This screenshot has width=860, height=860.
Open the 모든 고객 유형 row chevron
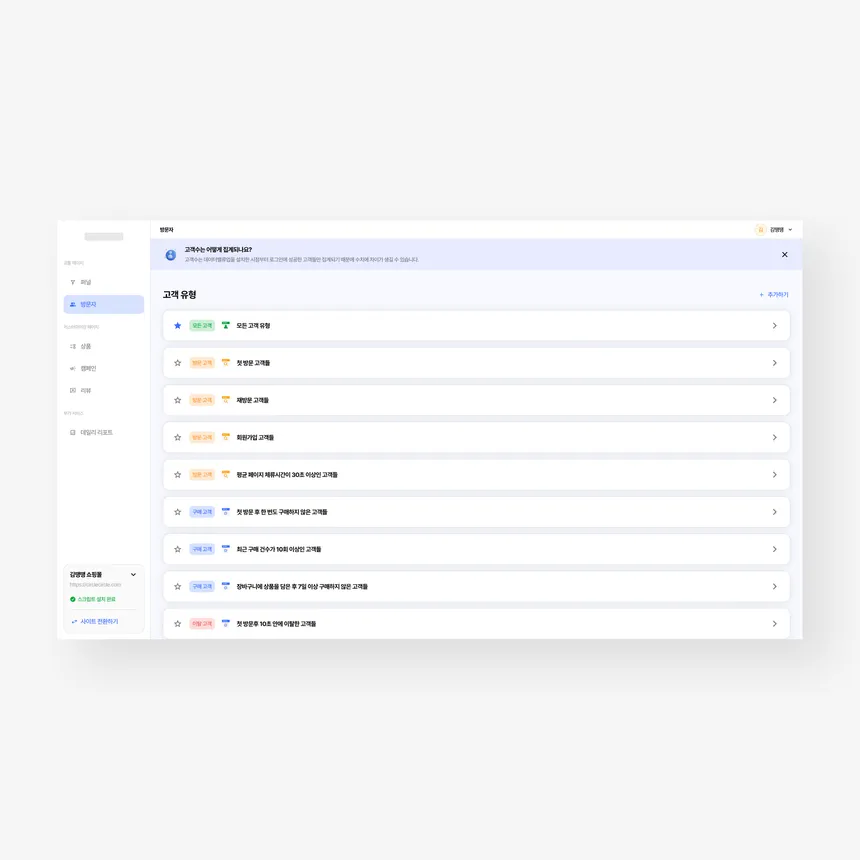pos(774,326)
